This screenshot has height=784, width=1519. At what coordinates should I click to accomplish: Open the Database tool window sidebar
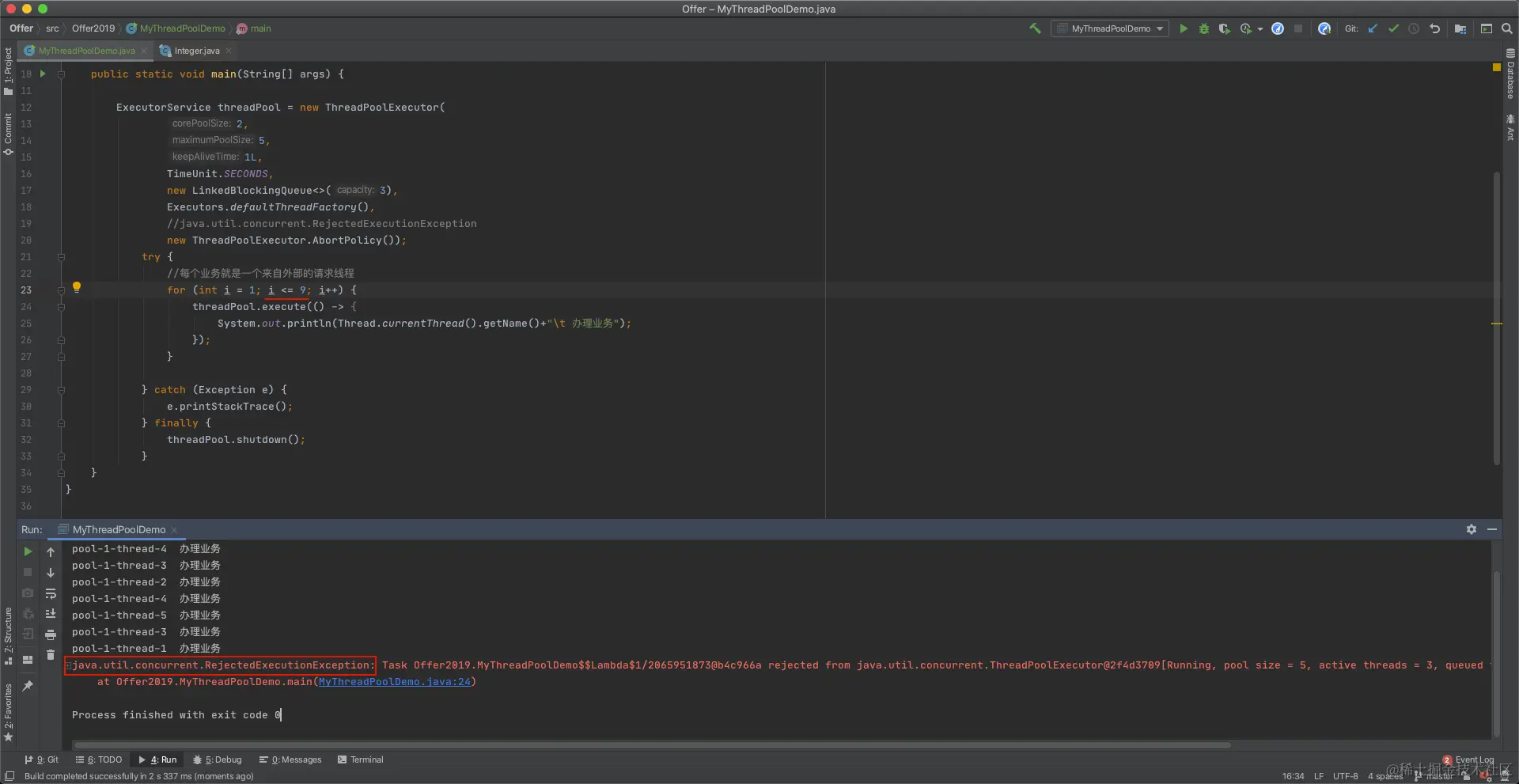click(x=1510, y=74)
